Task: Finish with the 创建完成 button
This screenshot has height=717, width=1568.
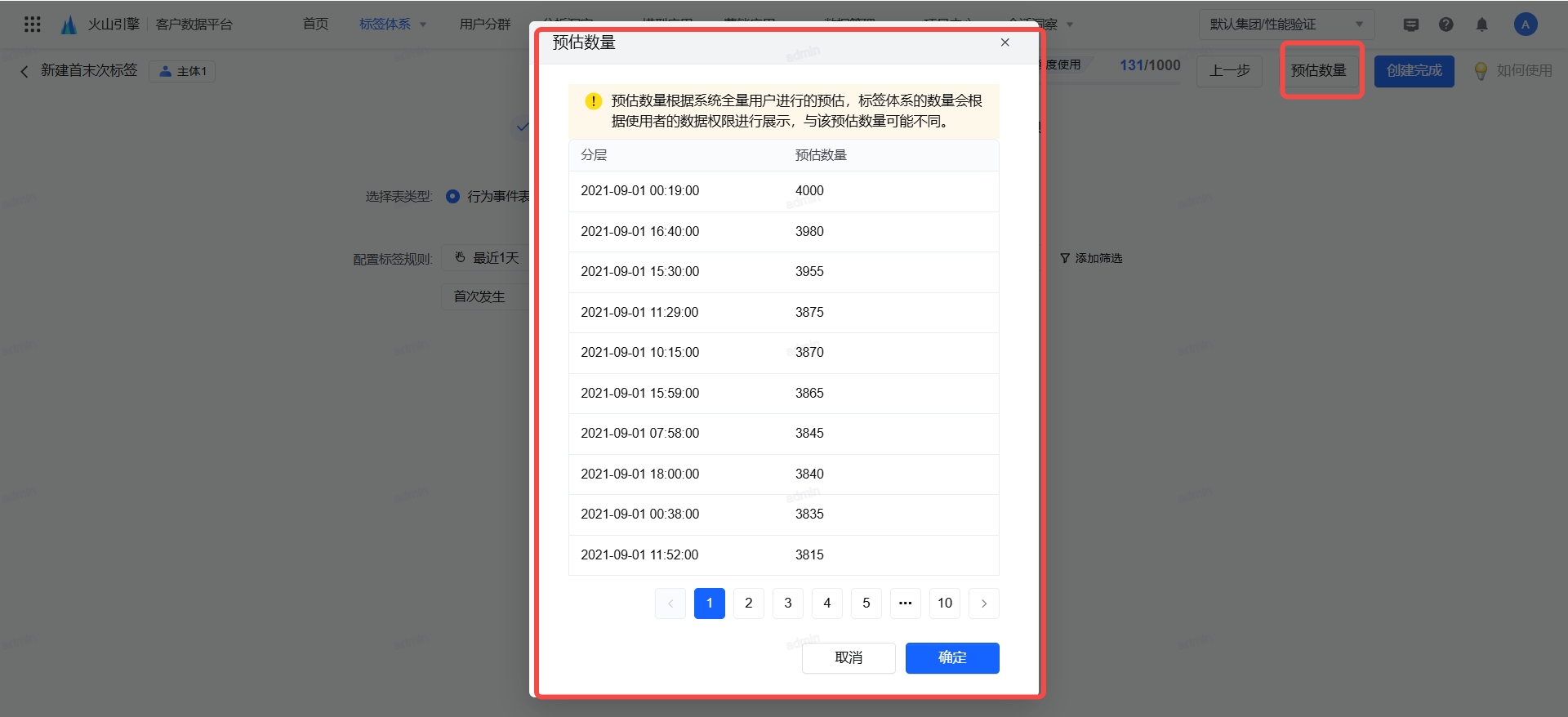Action: (x=1414, y=71)
